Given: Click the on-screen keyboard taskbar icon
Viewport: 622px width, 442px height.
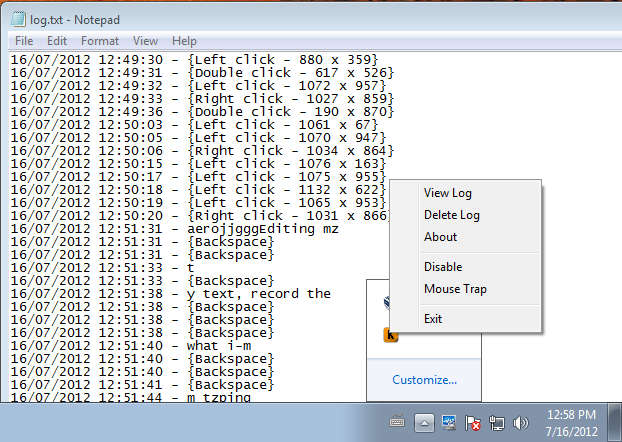Looking at the screenshot, I should pos(397,422).
